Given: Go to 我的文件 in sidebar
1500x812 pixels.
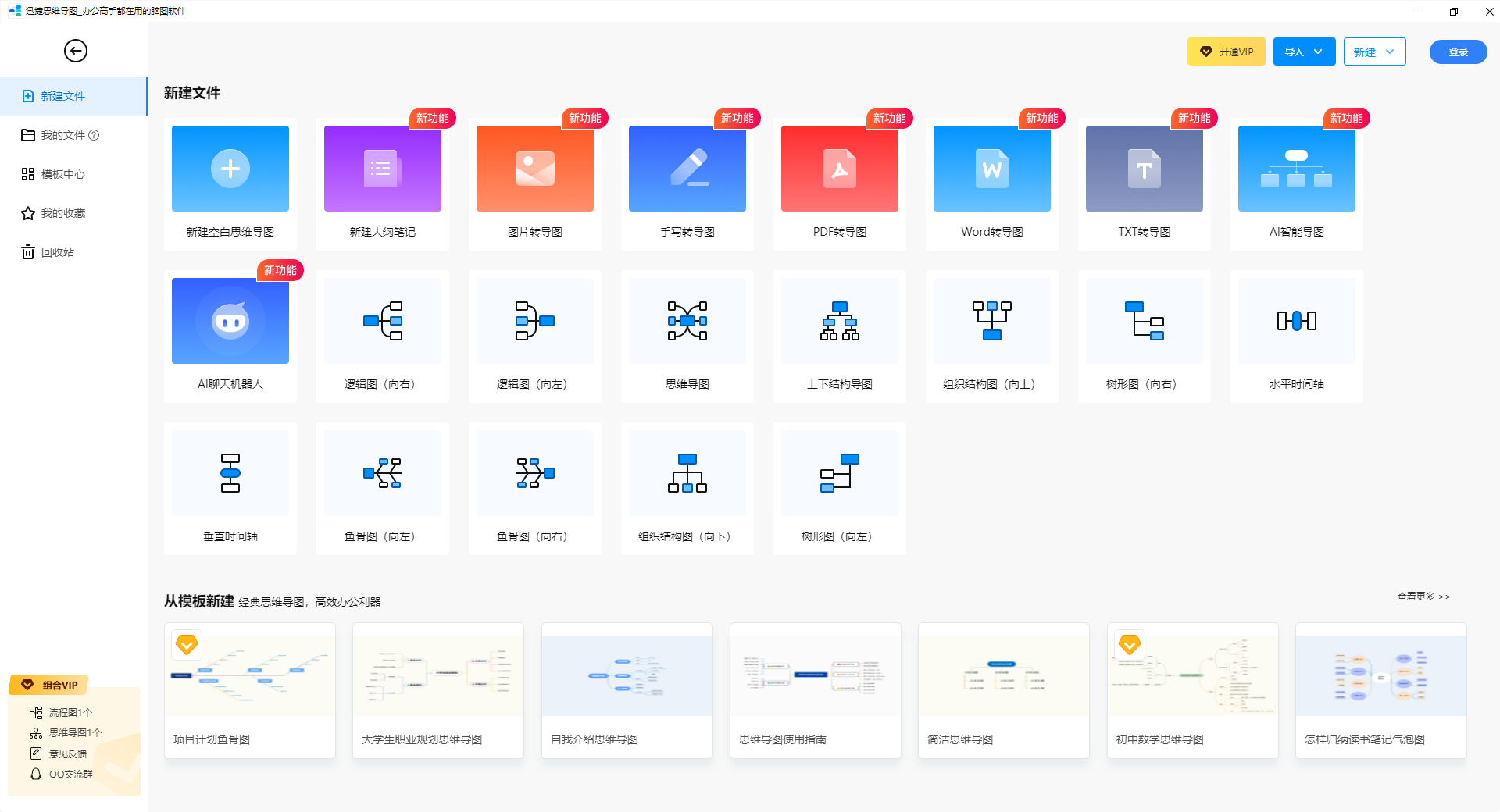Looking at the screenshot, I should tap(73, 135).
